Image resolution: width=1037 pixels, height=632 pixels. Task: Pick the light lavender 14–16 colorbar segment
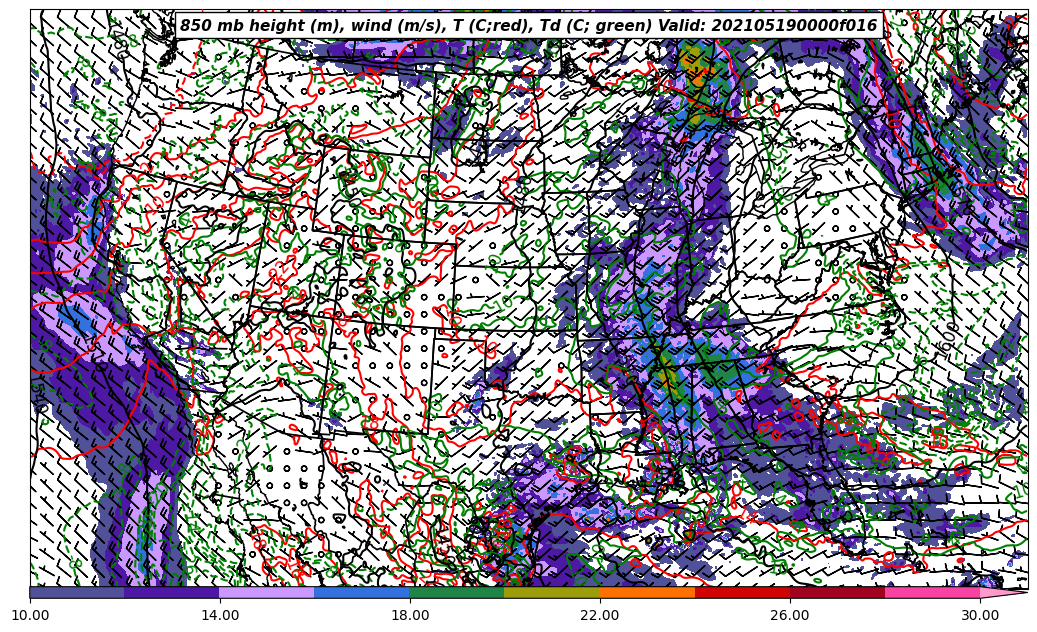coord(267,592)
